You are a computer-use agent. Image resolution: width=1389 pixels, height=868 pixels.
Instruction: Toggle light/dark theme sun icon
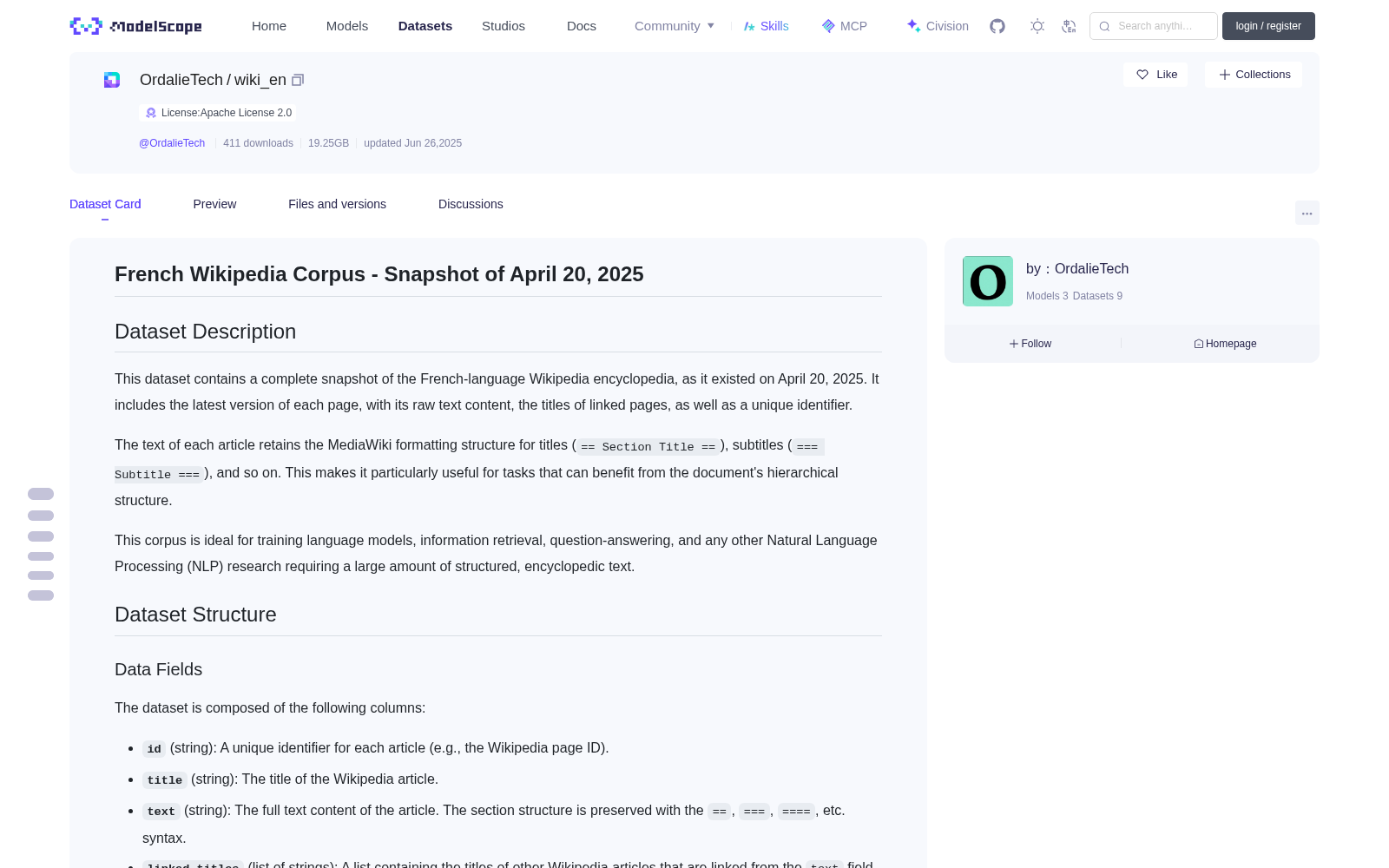(x=1037, y=26)
